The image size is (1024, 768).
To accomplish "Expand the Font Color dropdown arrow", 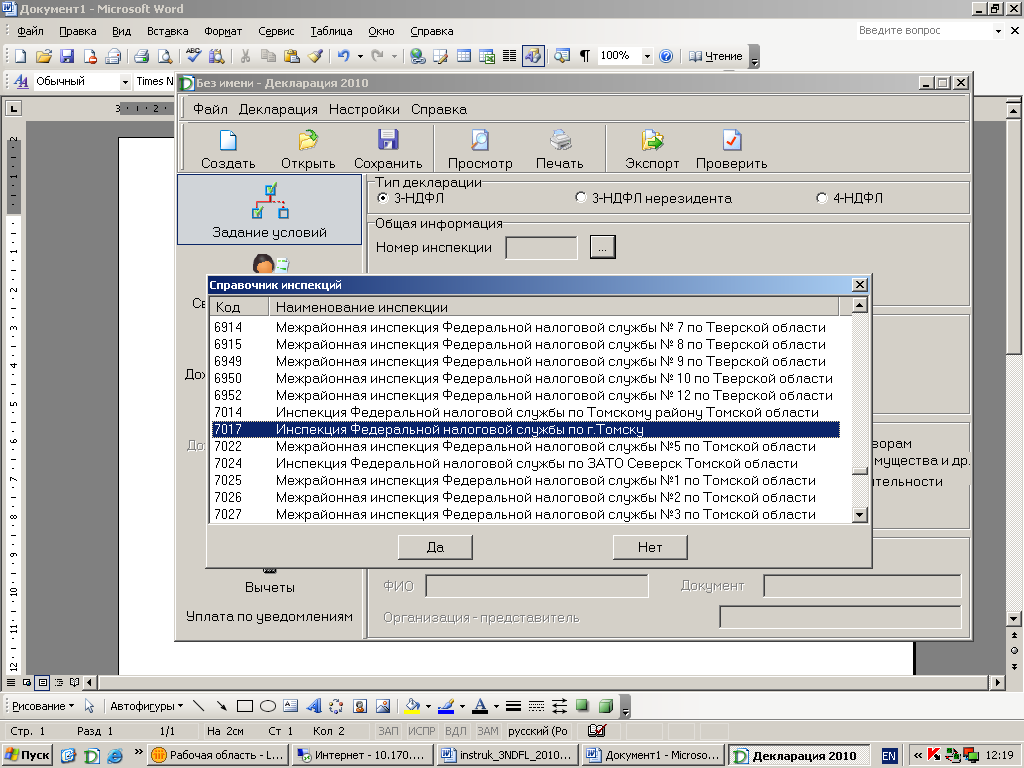I will coord(496,706).
